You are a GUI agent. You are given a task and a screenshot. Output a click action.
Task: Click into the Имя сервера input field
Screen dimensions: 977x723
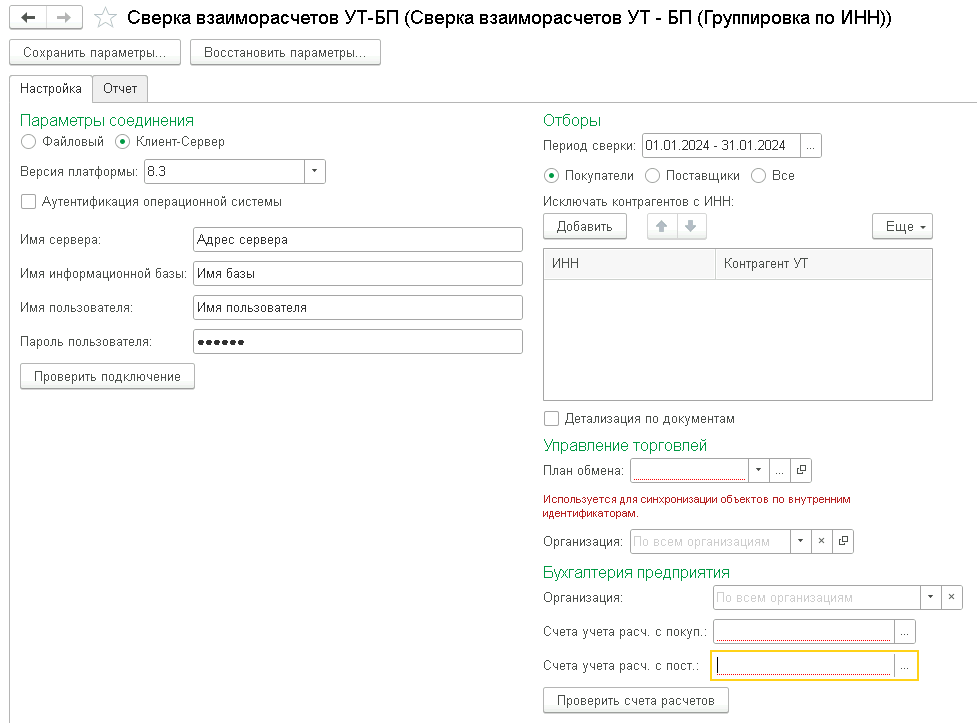(357, 240)
